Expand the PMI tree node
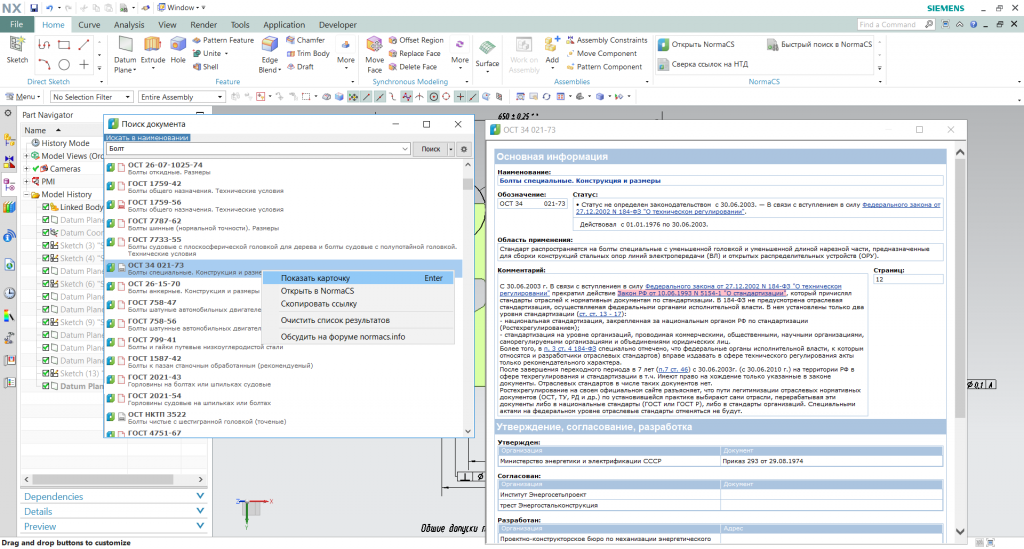1024x549 pixels. 27,181
